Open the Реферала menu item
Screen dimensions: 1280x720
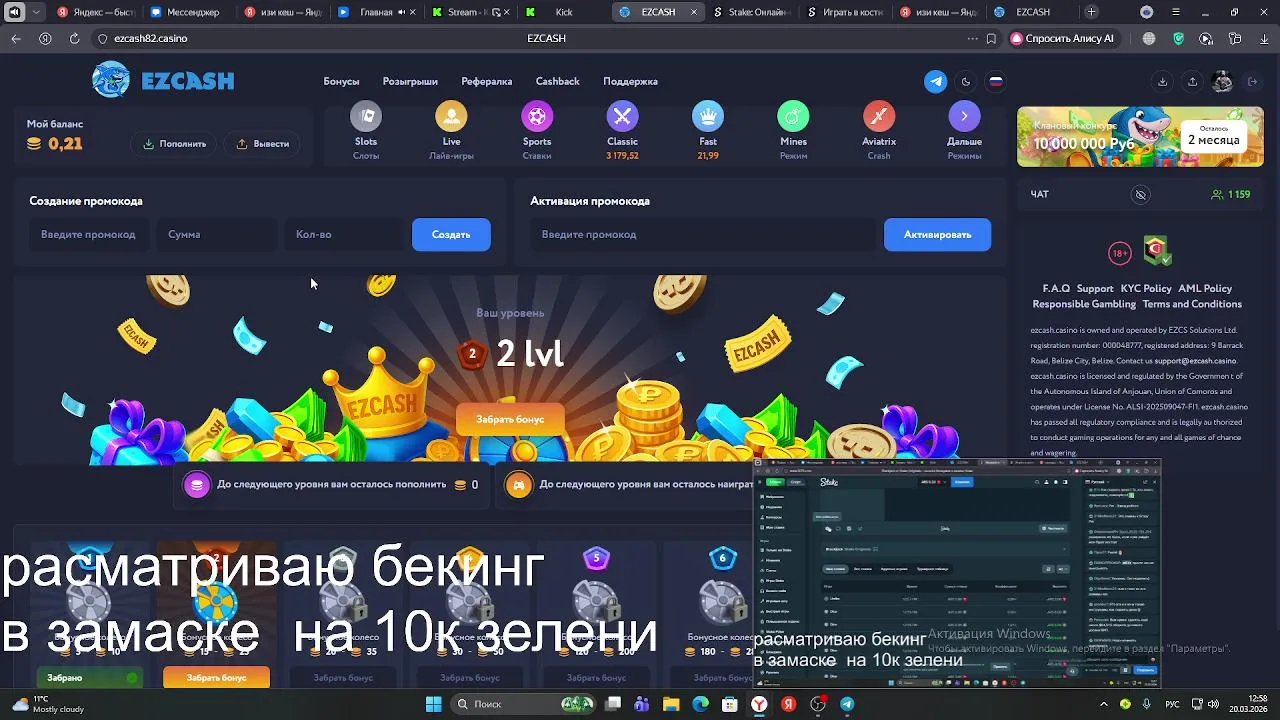486,82
